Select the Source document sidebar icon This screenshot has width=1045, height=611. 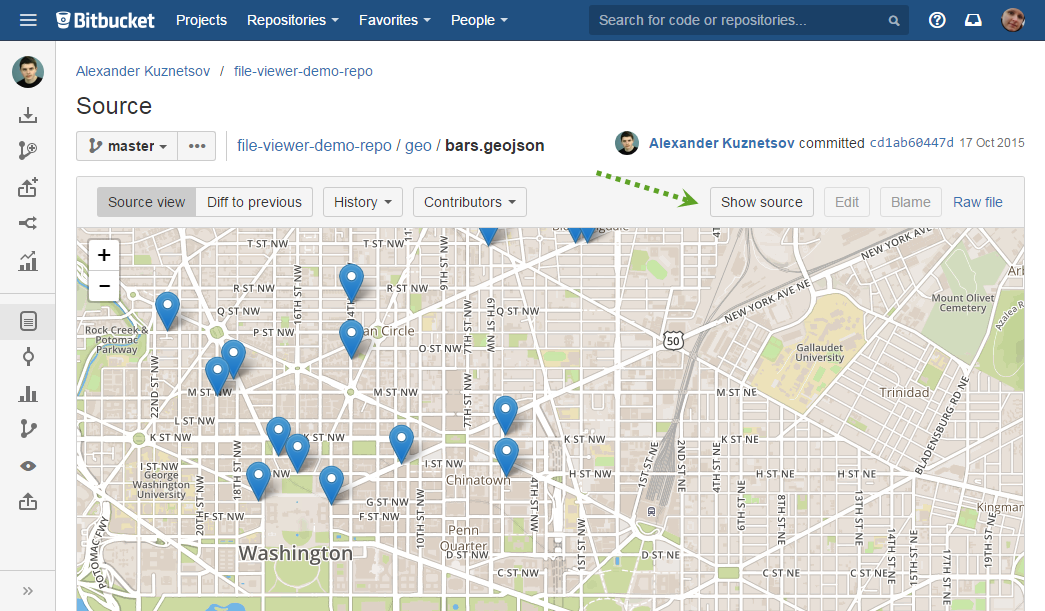(x=28, y=322)
